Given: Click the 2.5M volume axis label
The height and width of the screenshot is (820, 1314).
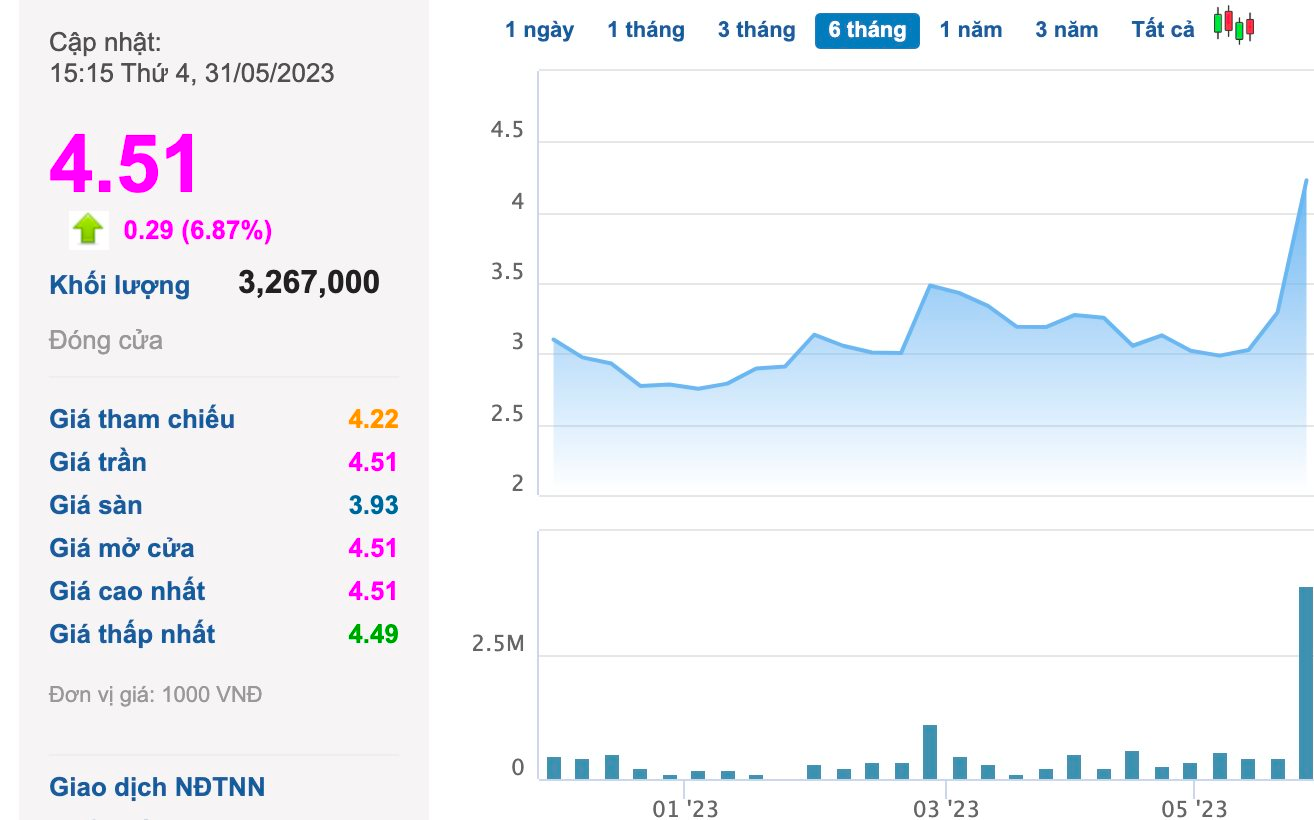Looking at the screenshot, I should pos(498,643).
